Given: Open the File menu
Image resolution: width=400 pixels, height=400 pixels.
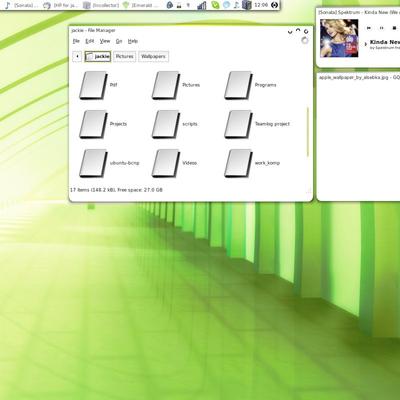Looking at the screenshot, I should pos(76,41).
